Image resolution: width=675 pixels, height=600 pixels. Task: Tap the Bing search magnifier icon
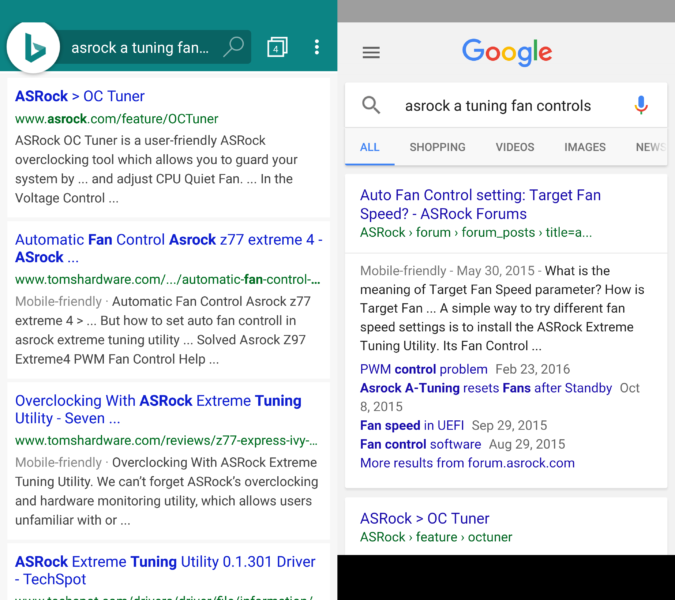pos(234,47)
